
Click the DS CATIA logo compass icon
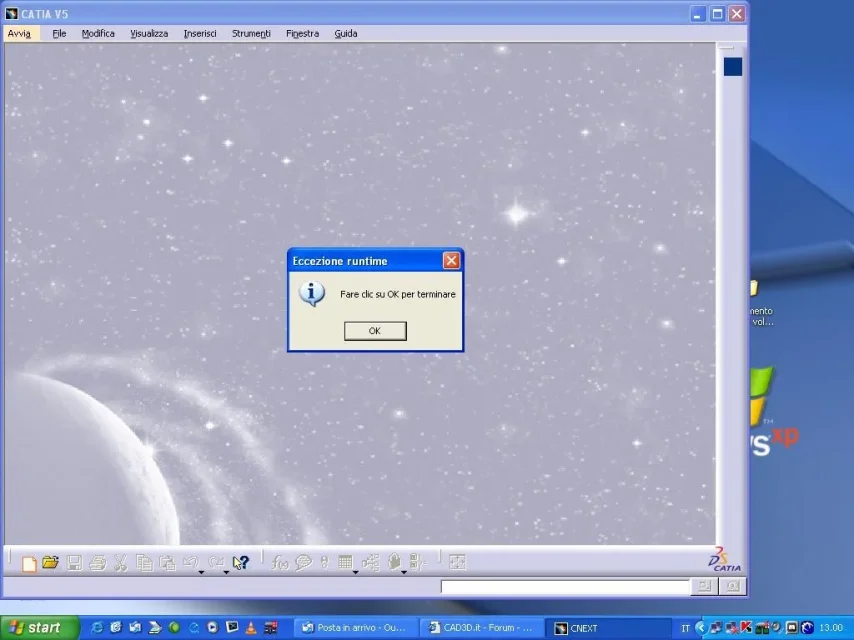(725, 559)
